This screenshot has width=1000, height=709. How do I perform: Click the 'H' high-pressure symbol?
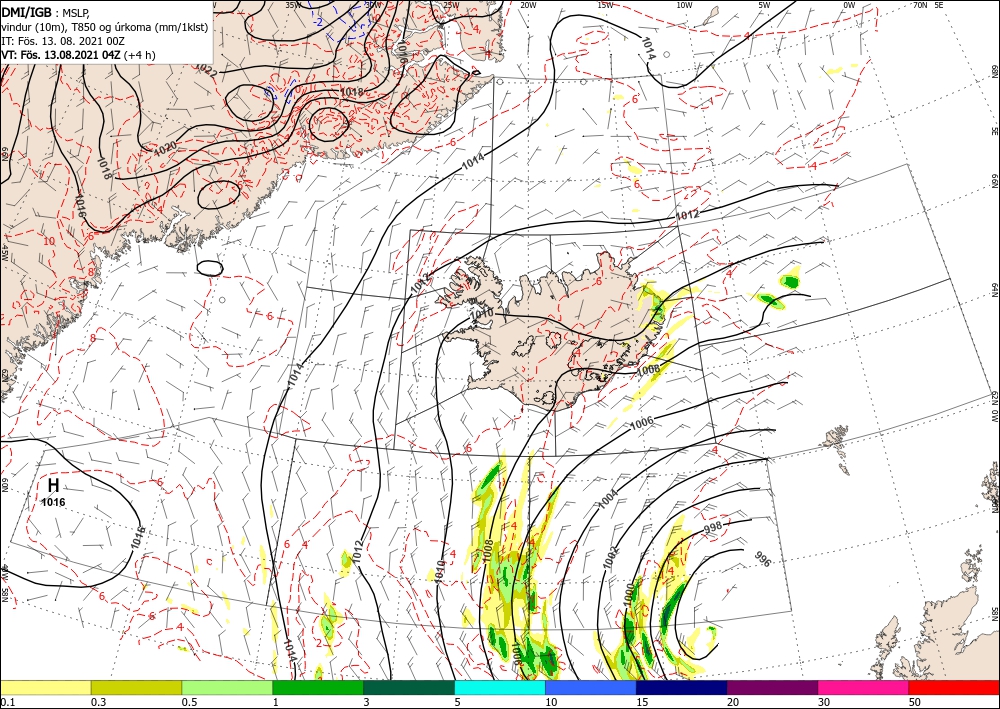tap(54, 486)
